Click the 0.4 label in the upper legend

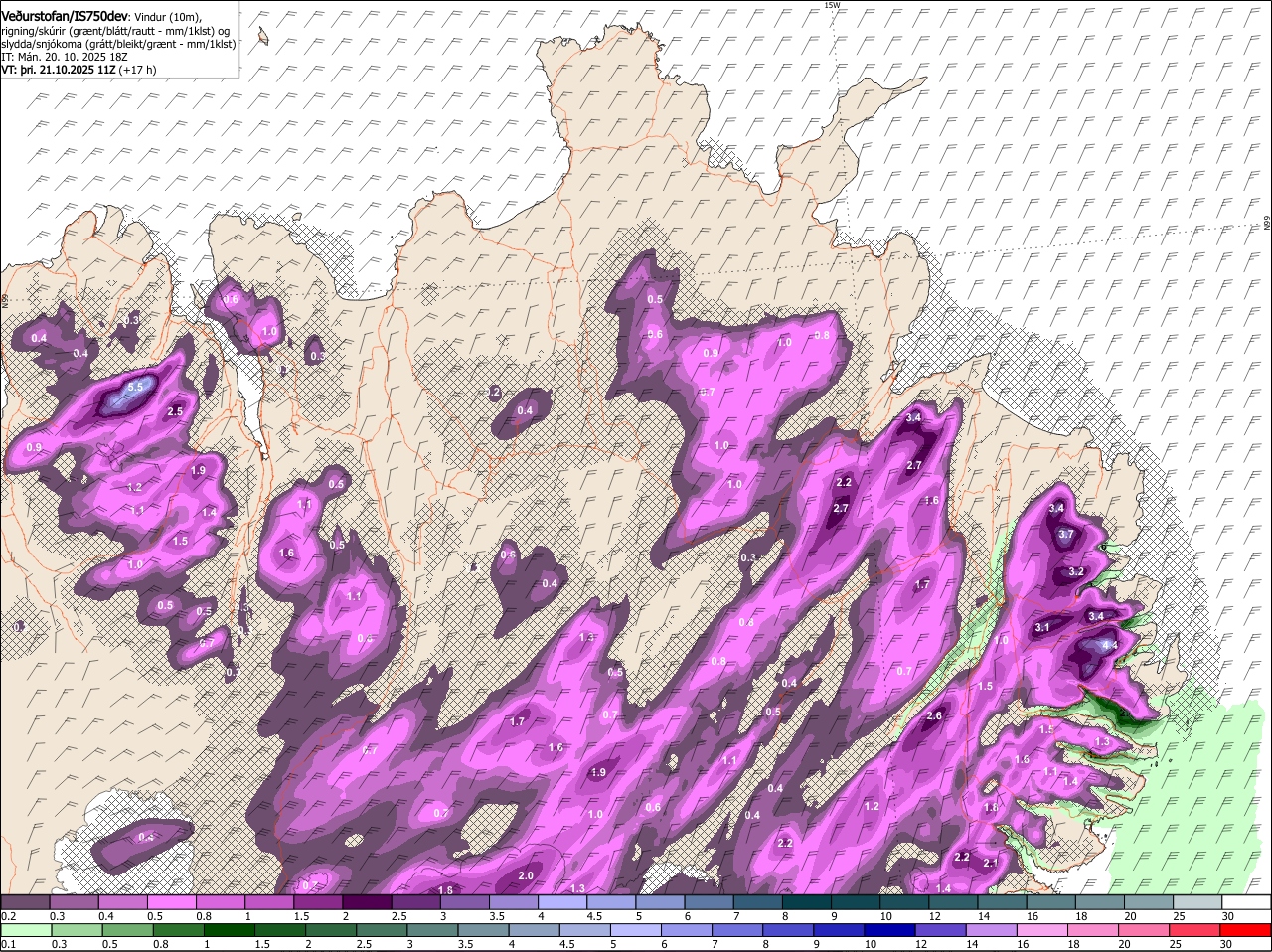pos(105,916)
